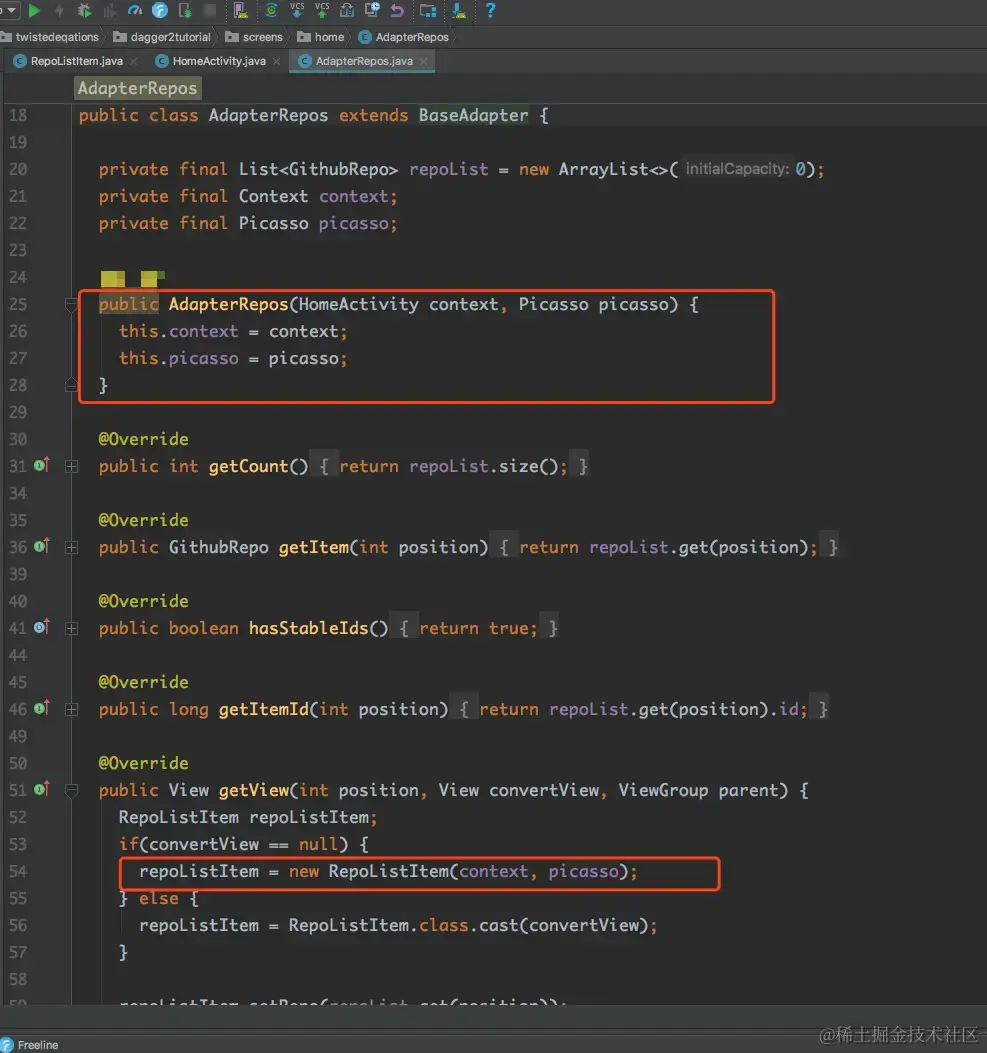Open the Freeline tool window in status bar
The width and height of the screenshot is (987, 1053).
[30, 1045]
